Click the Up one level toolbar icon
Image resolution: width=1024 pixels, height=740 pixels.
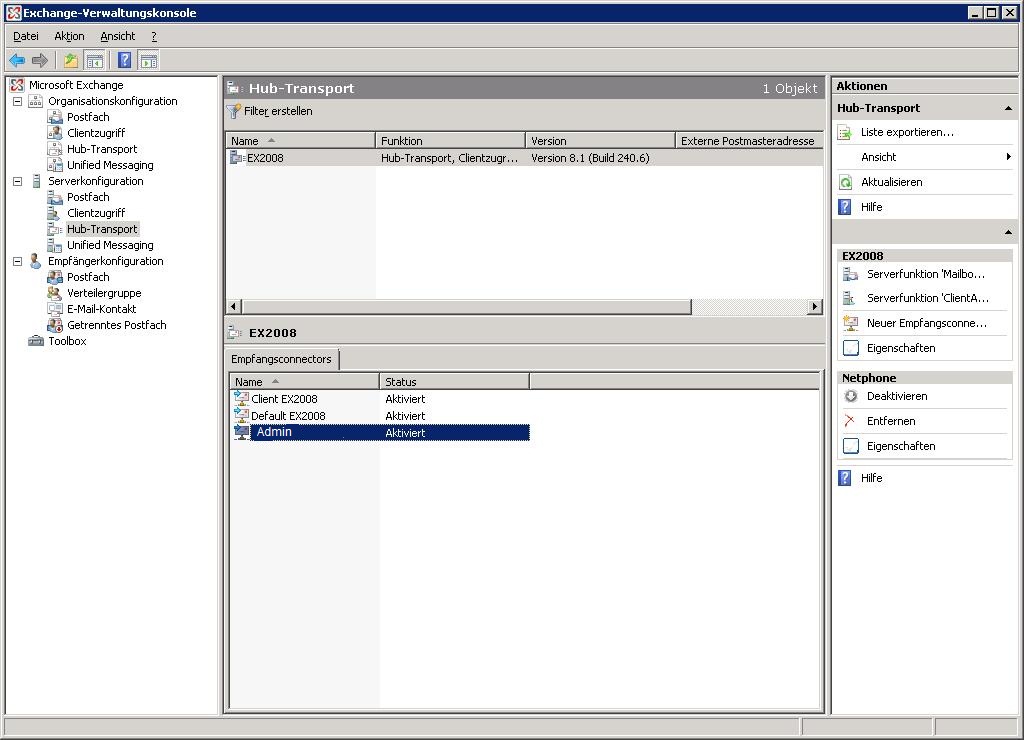click(71, 61)
